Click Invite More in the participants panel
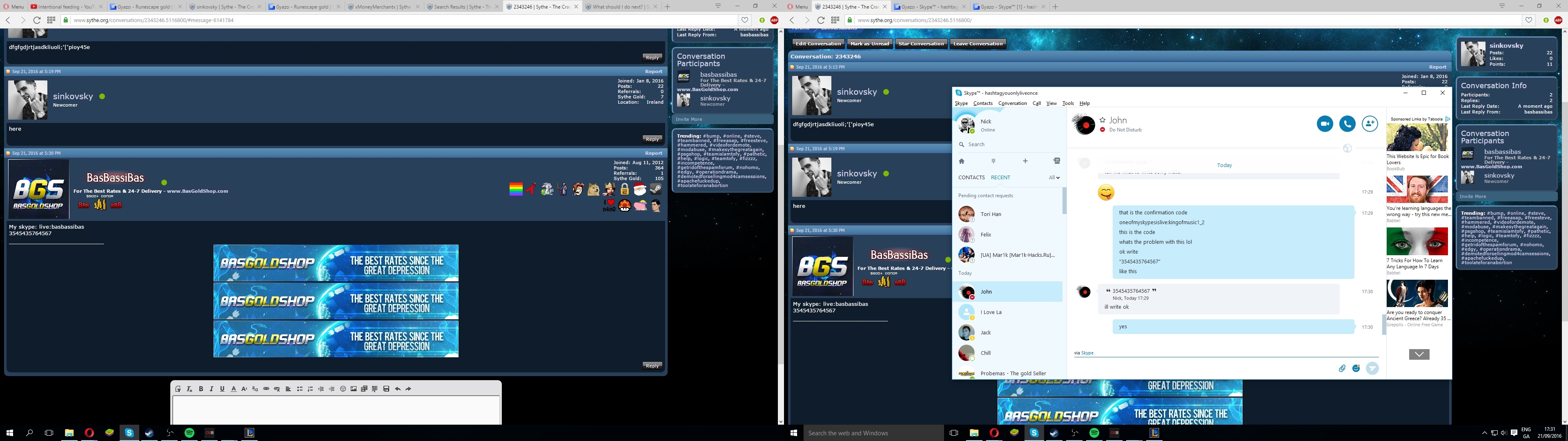The height and width of the screenshot is (441, 1568). [x=688, y=119]
